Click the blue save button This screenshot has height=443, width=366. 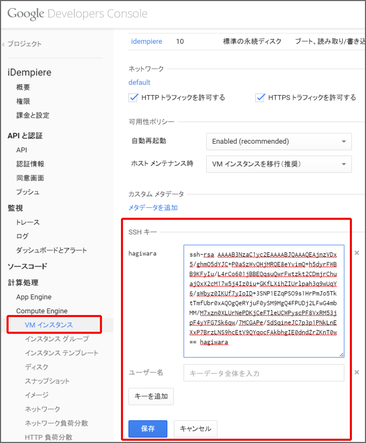pyautogui.click(x=148, y=429)
